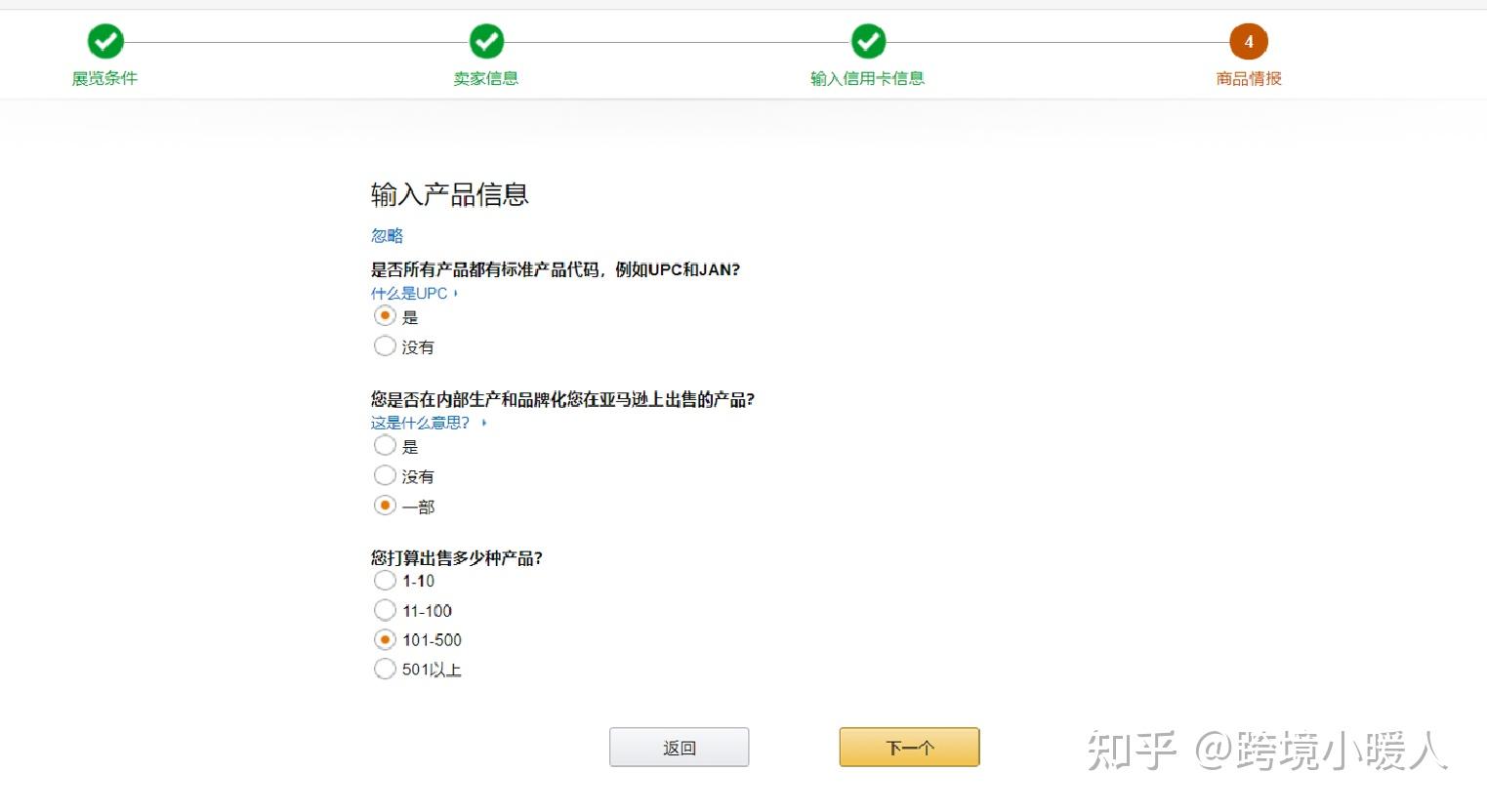
Task: Open the 什么是UPC help link
Action: click(409, 293)
